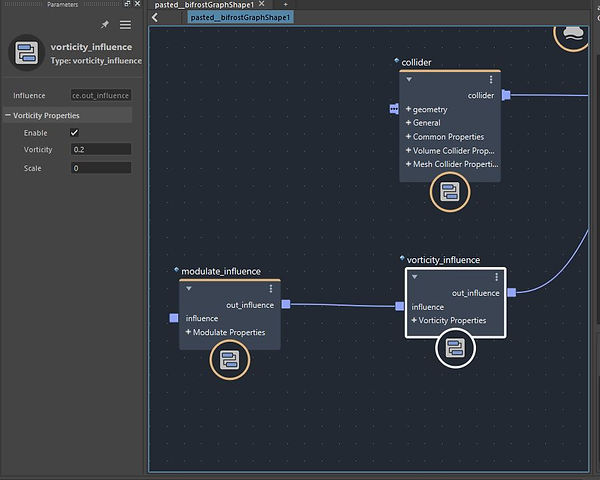Viewport: 600px width, 480px height.
Task: Click the vorticity_influence node compound icon
Action: pyautogui.click(x=455, y=348)
